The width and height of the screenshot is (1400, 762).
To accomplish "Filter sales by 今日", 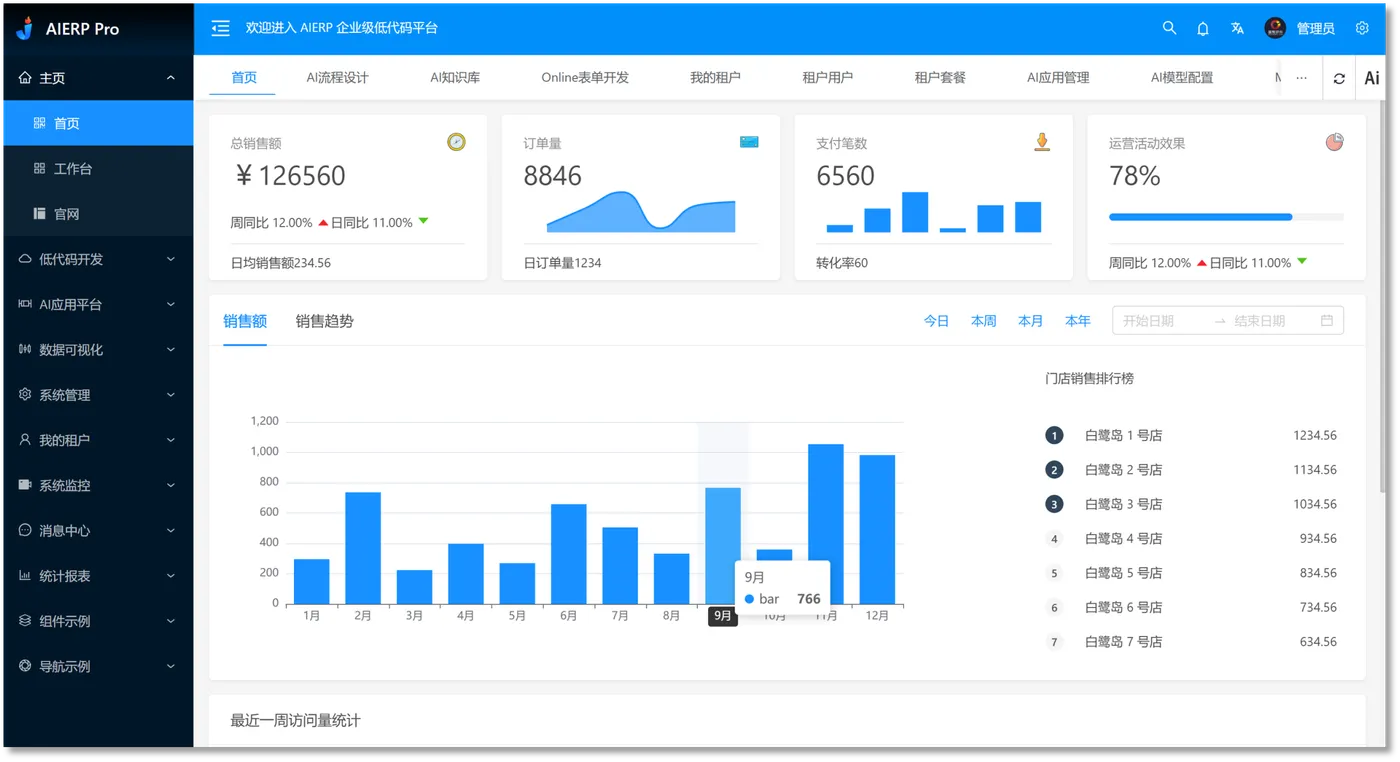I will (x=936, y=321).
